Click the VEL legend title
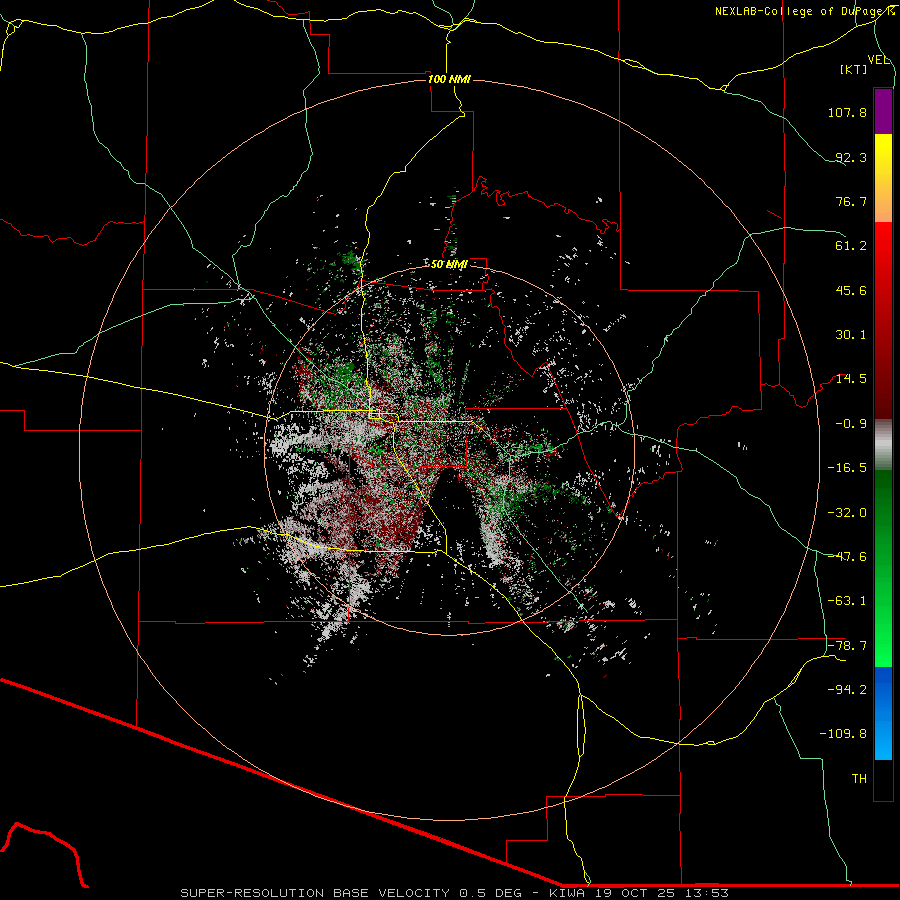Image resolution: width=900 pixels, height=900 pixels. click(x=878, y=60)
